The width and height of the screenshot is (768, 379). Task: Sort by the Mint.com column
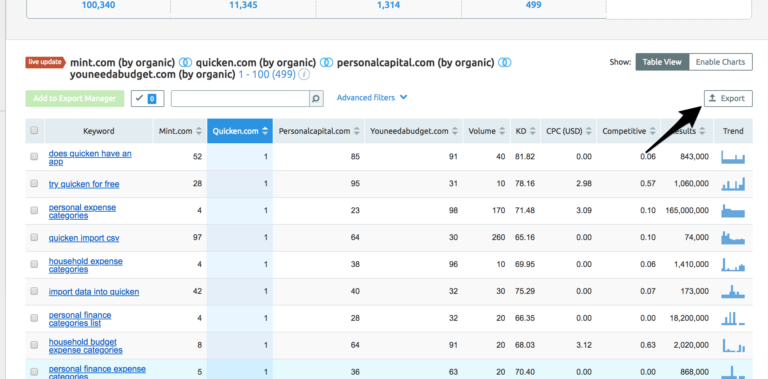pos(180,131)
